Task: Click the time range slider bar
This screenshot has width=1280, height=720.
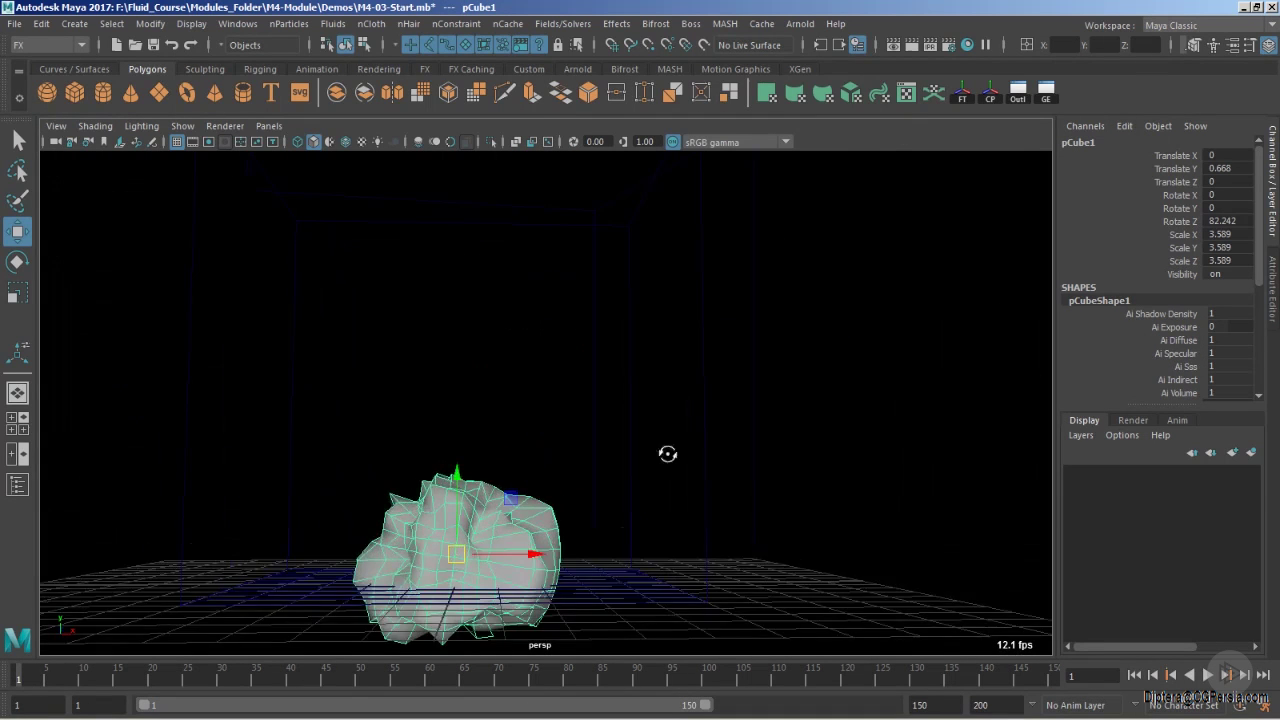Action: 425,705
